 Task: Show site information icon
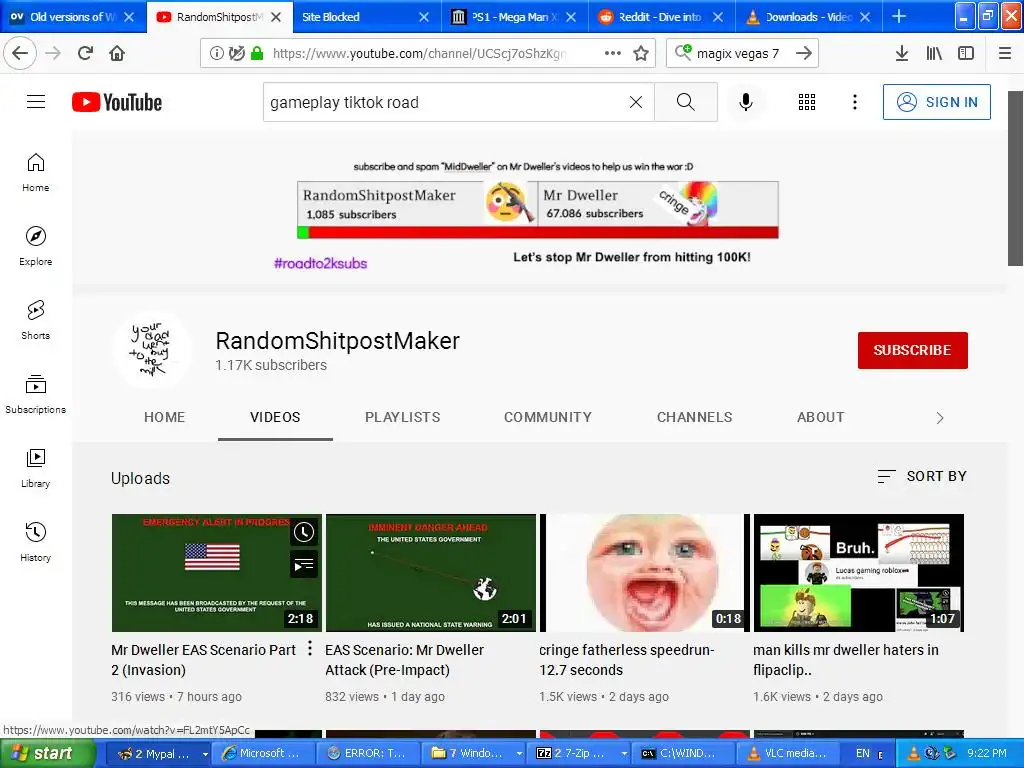pos(216,53)
